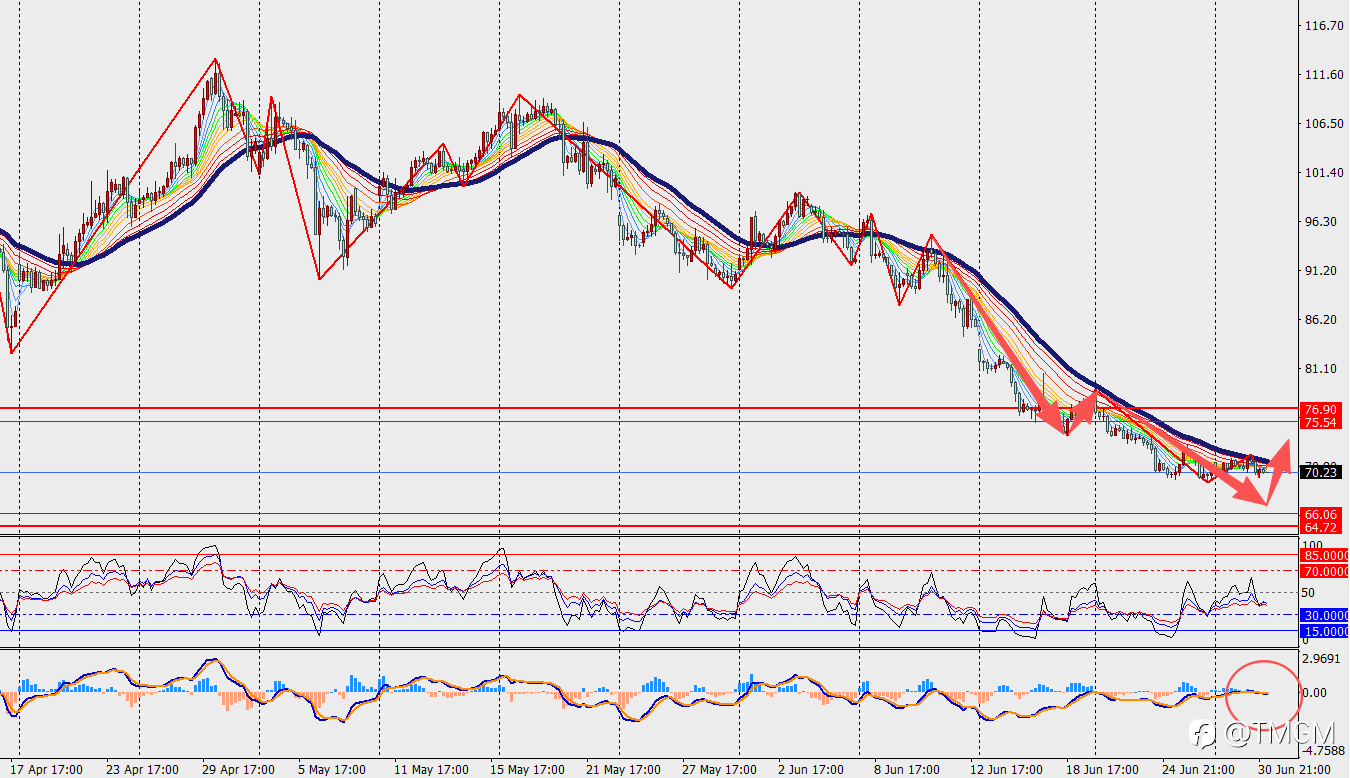This screenshot has height=778, width=1350.
Task: Click the 116.70 price axis label
Action: coord(1324,26)
